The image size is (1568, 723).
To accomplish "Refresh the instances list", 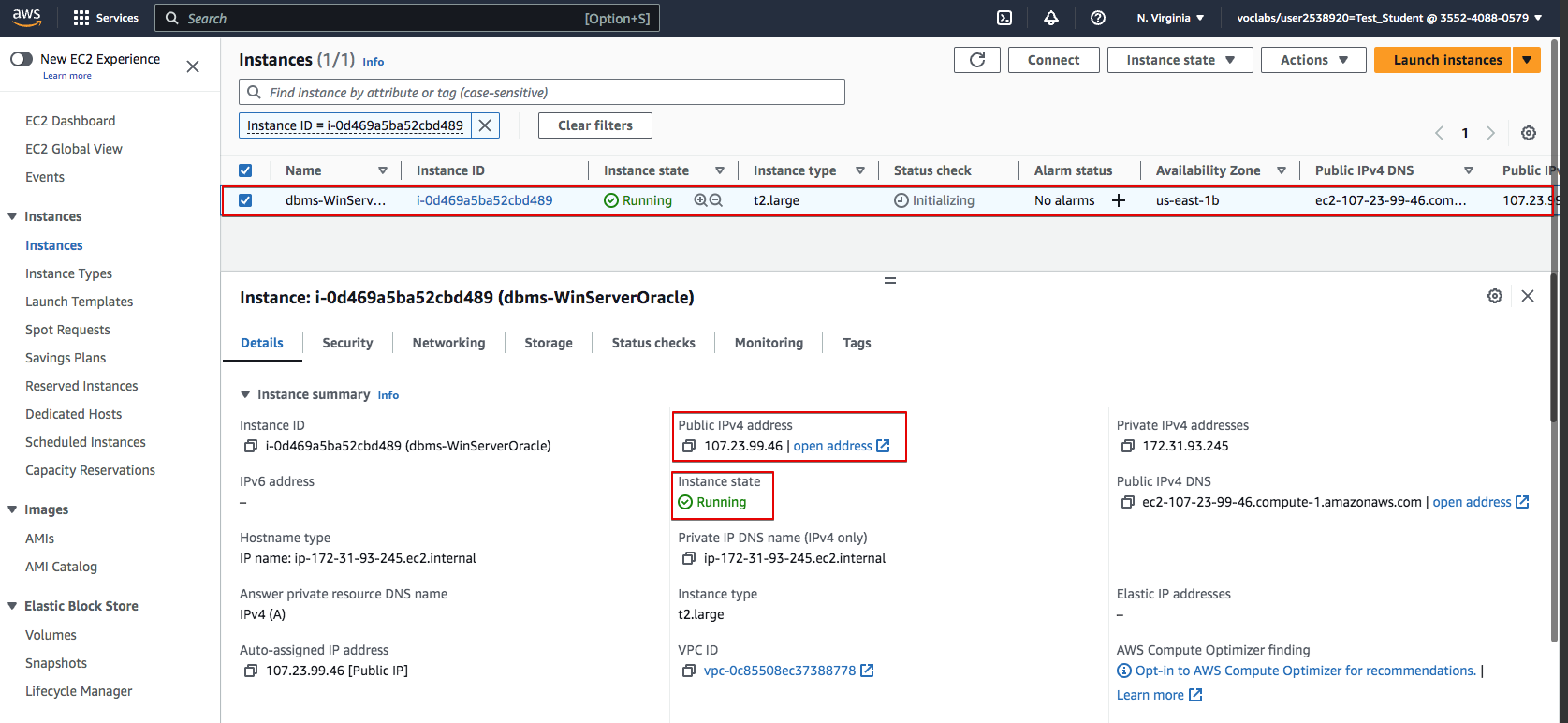I will [977, 60].
